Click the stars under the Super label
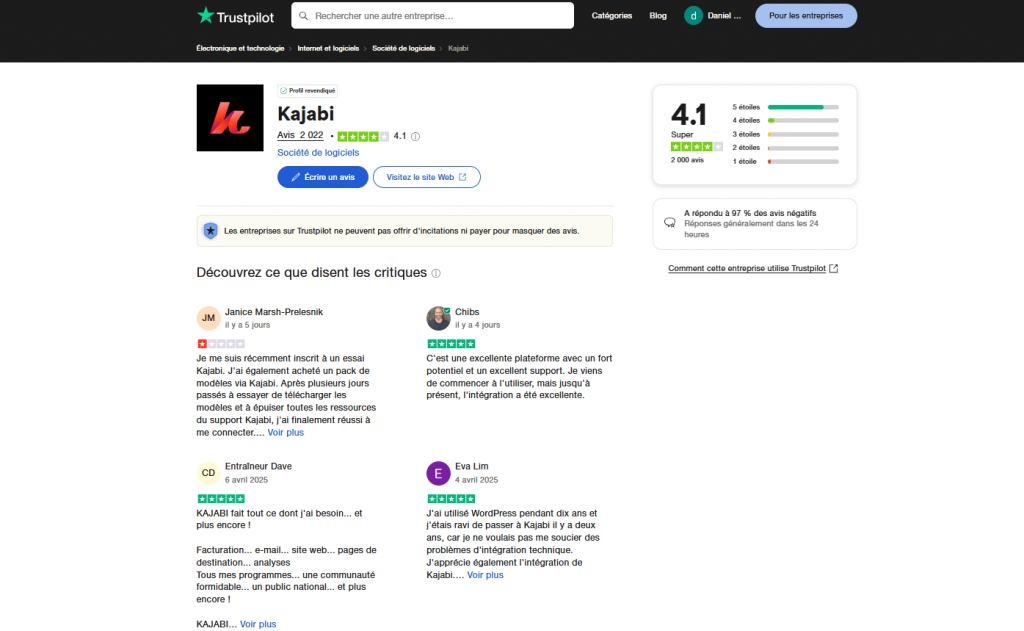This screenshot has width=1024, height=631. 696,147
